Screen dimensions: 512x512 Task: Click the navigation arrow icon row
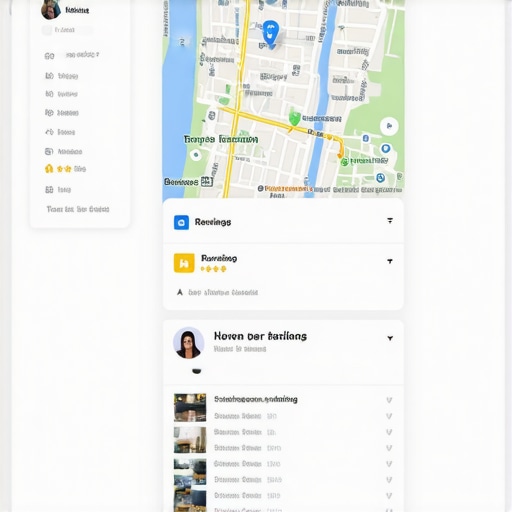click(217, 292)
